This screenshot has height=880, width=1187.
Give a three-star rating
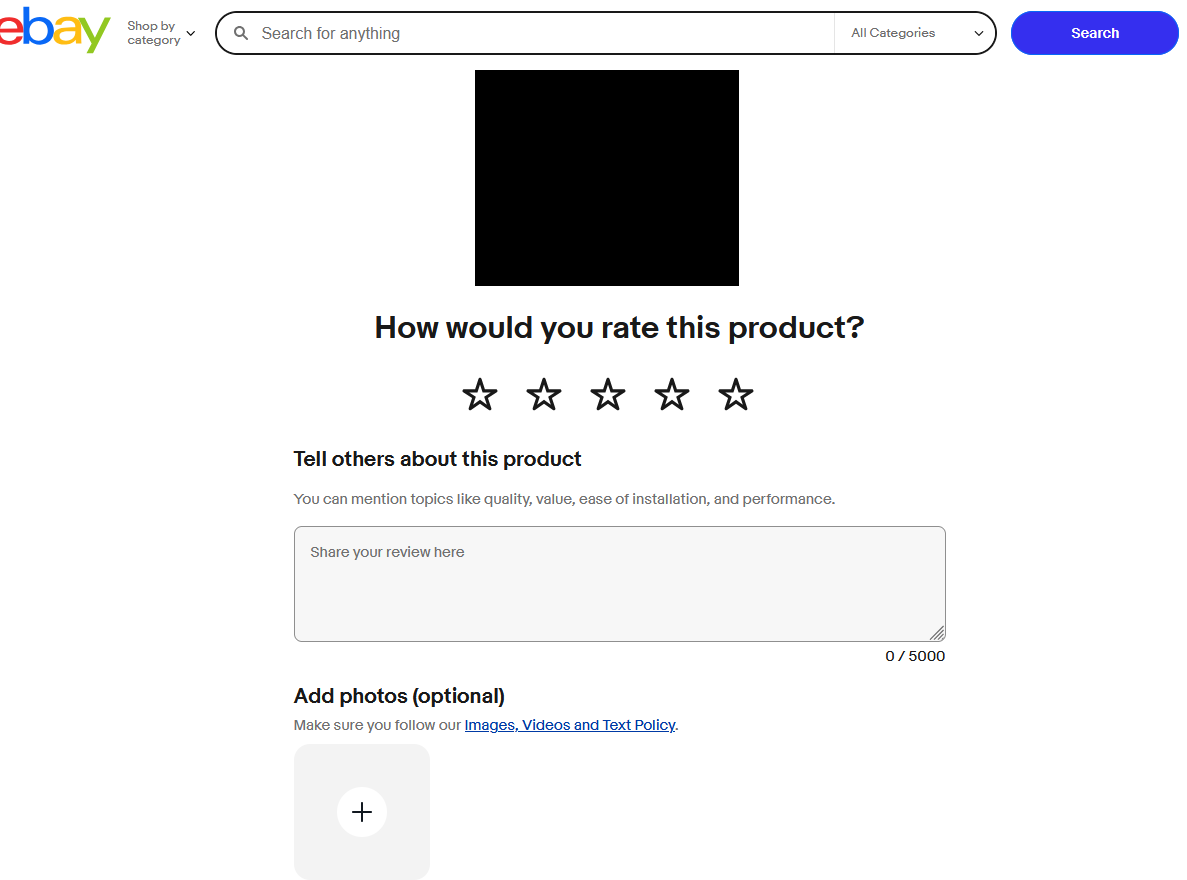(x=608, y=395)
